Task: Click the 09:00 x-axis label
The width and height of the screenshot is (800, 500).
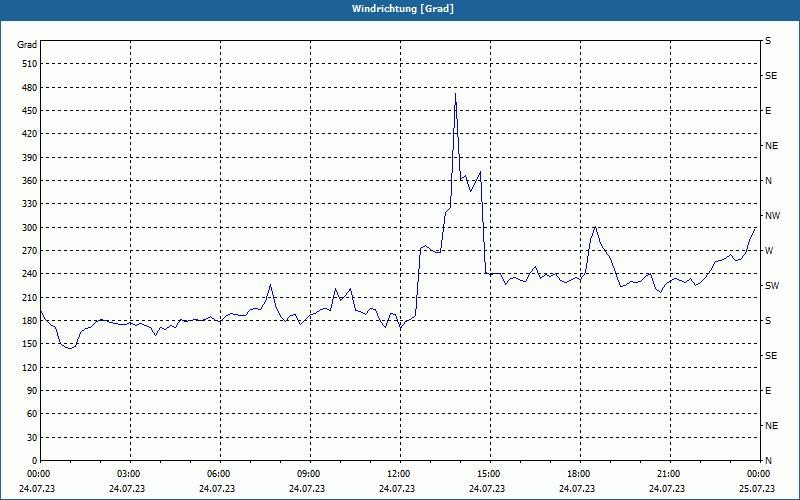Action: pos(310,474)
